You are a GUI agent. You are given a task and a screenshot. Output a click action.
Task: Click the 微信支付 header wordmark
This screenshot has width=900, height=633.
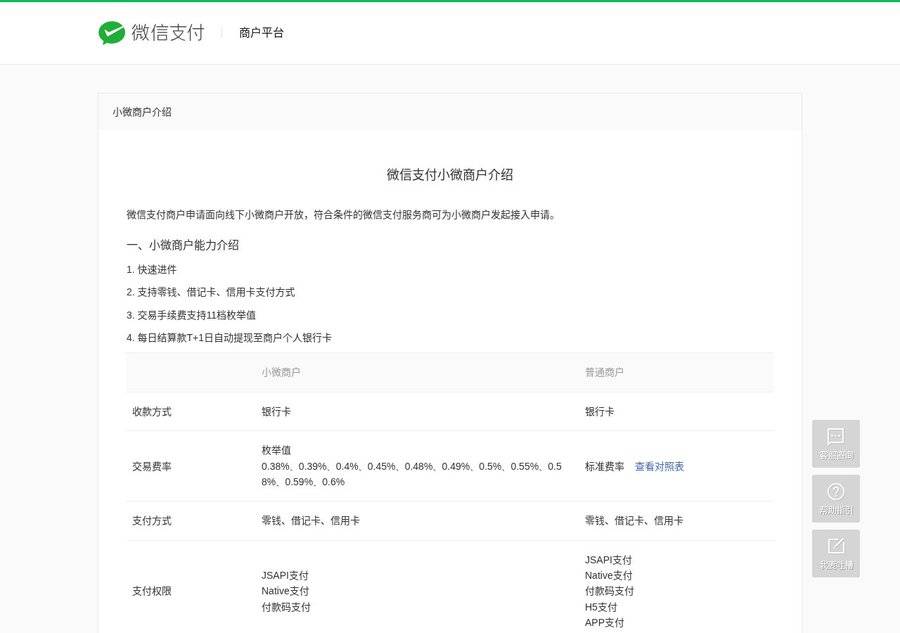[168, 32]
